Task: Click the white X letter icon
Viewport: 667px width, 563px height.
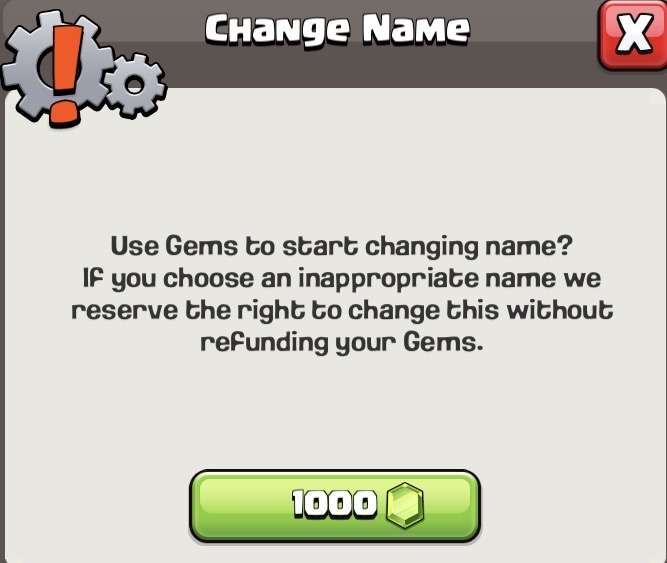Action: click(635, 33)
